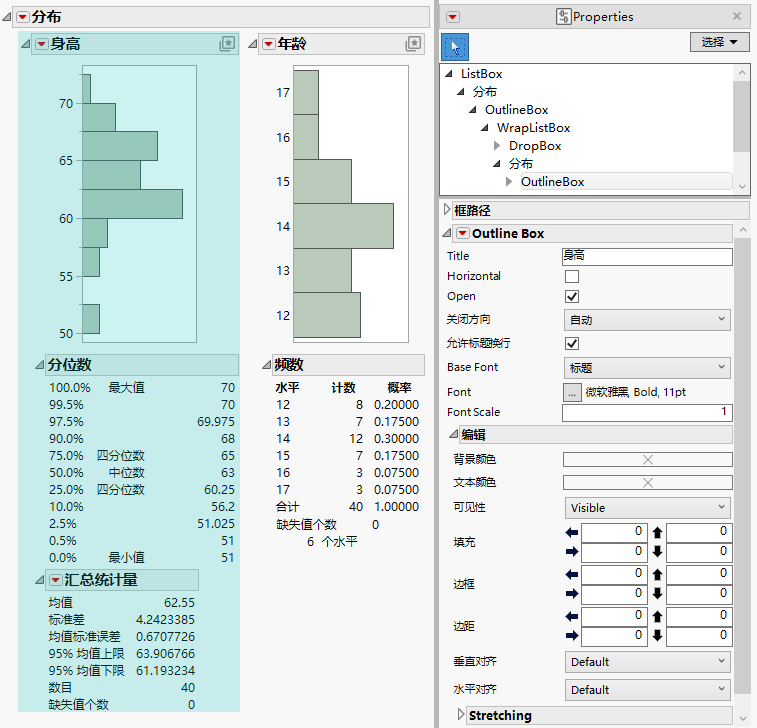Collapse the 编辑 section

(x=453, y=434)
